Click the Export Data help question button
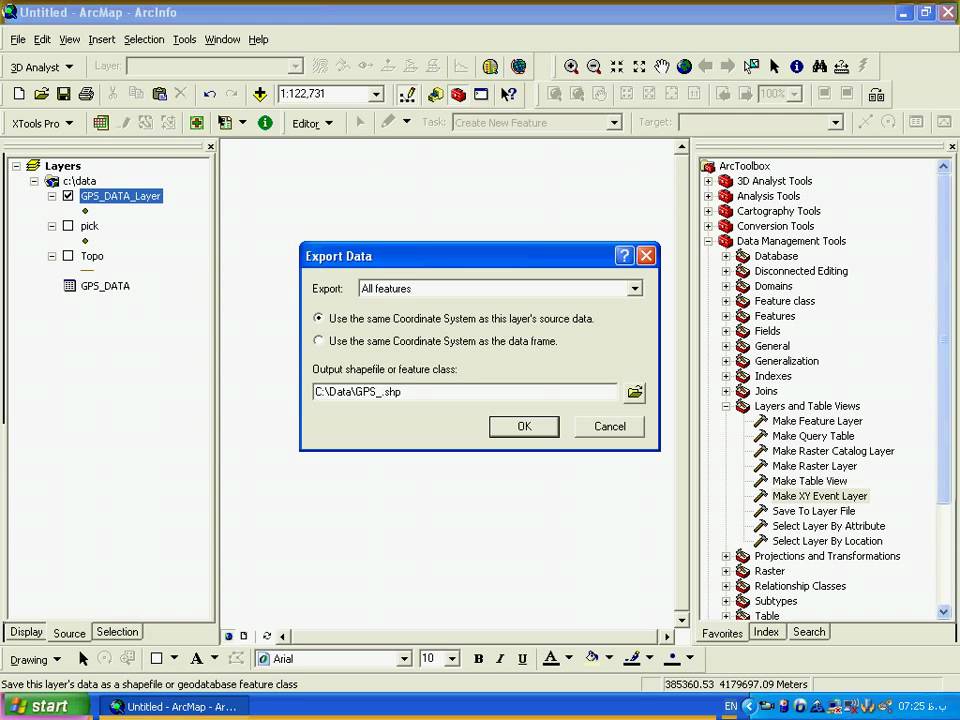 pos(624,255)
